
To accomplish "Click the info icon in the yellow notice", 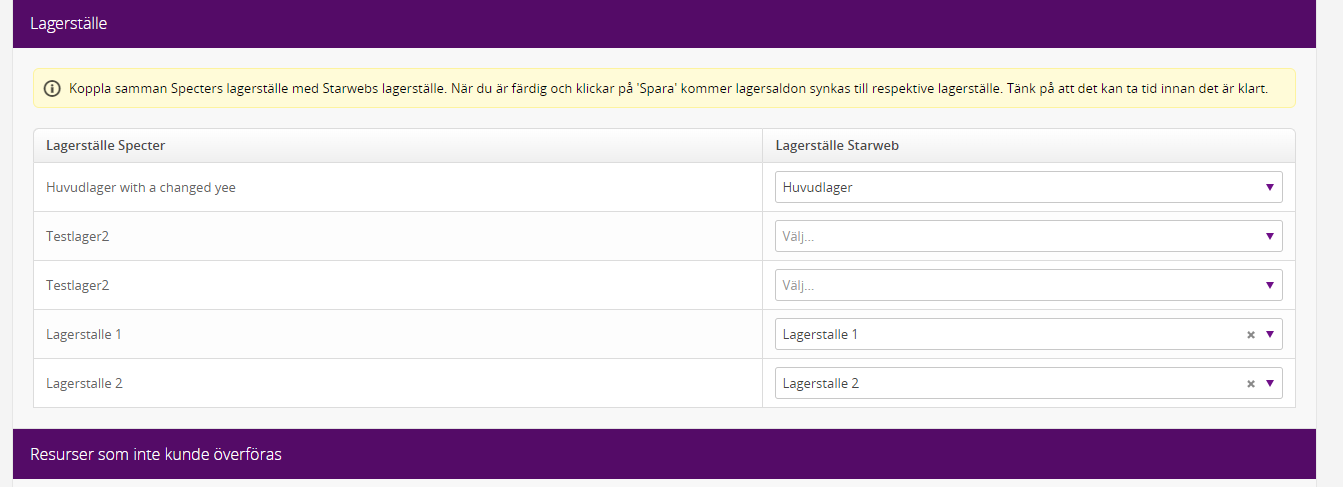I will pyautogui.click(x=52, y=89).
